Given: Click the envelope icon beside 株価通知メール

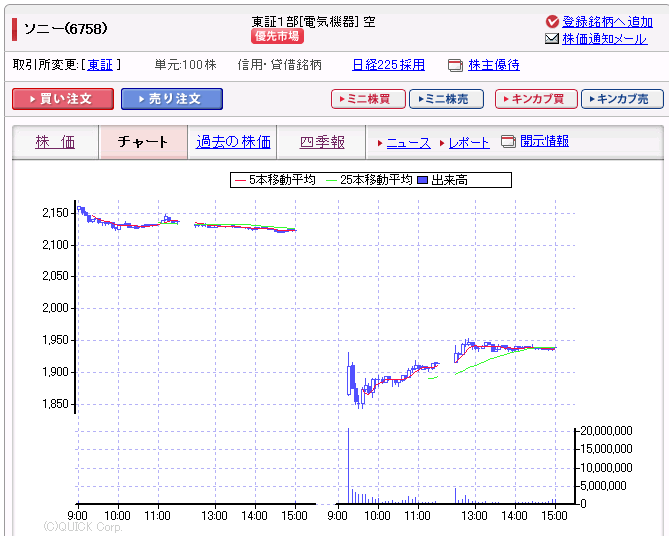Looking at the screenshot, I should tap(552, 39).
